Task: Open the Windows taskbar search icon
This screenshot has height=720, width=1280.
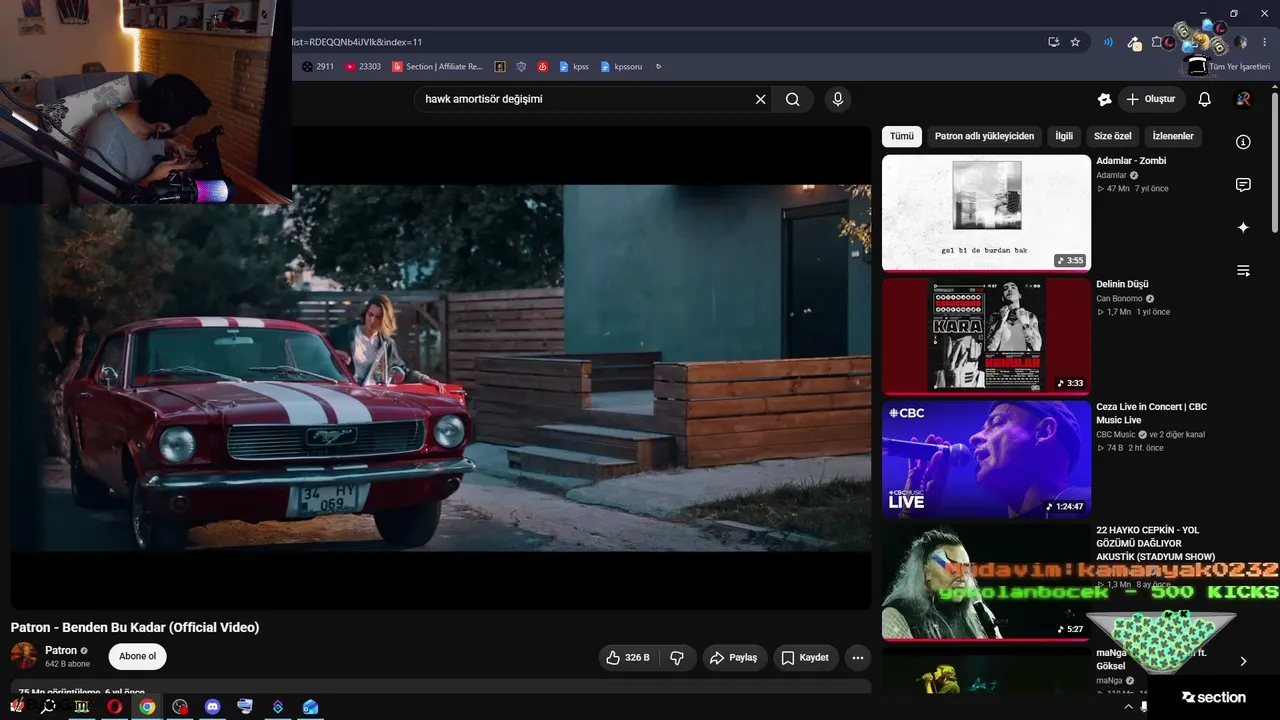Action: coord(48,707)
